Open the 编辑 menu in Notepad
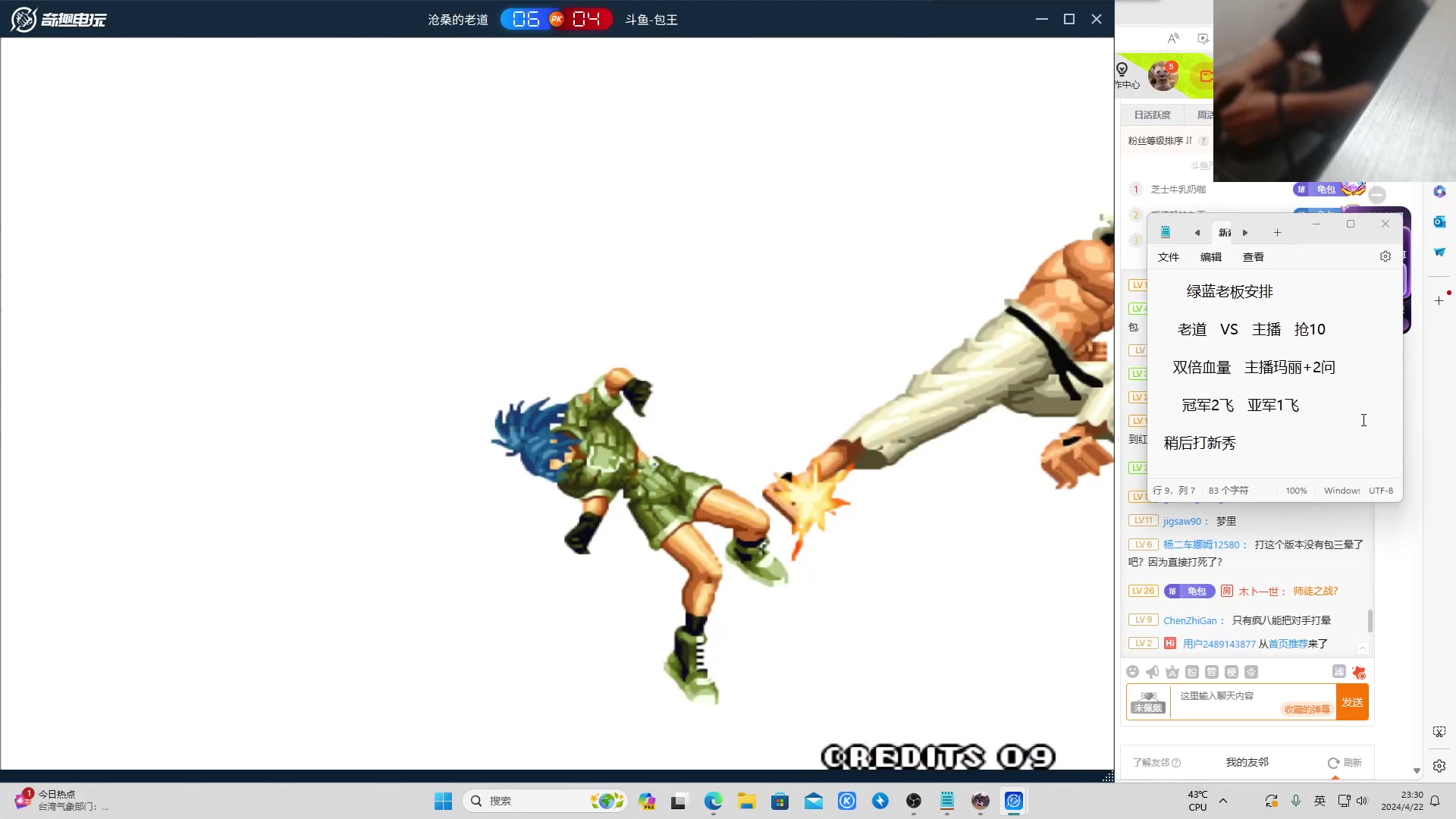This screenshot has width=1456, height=819. [1210, 257]
